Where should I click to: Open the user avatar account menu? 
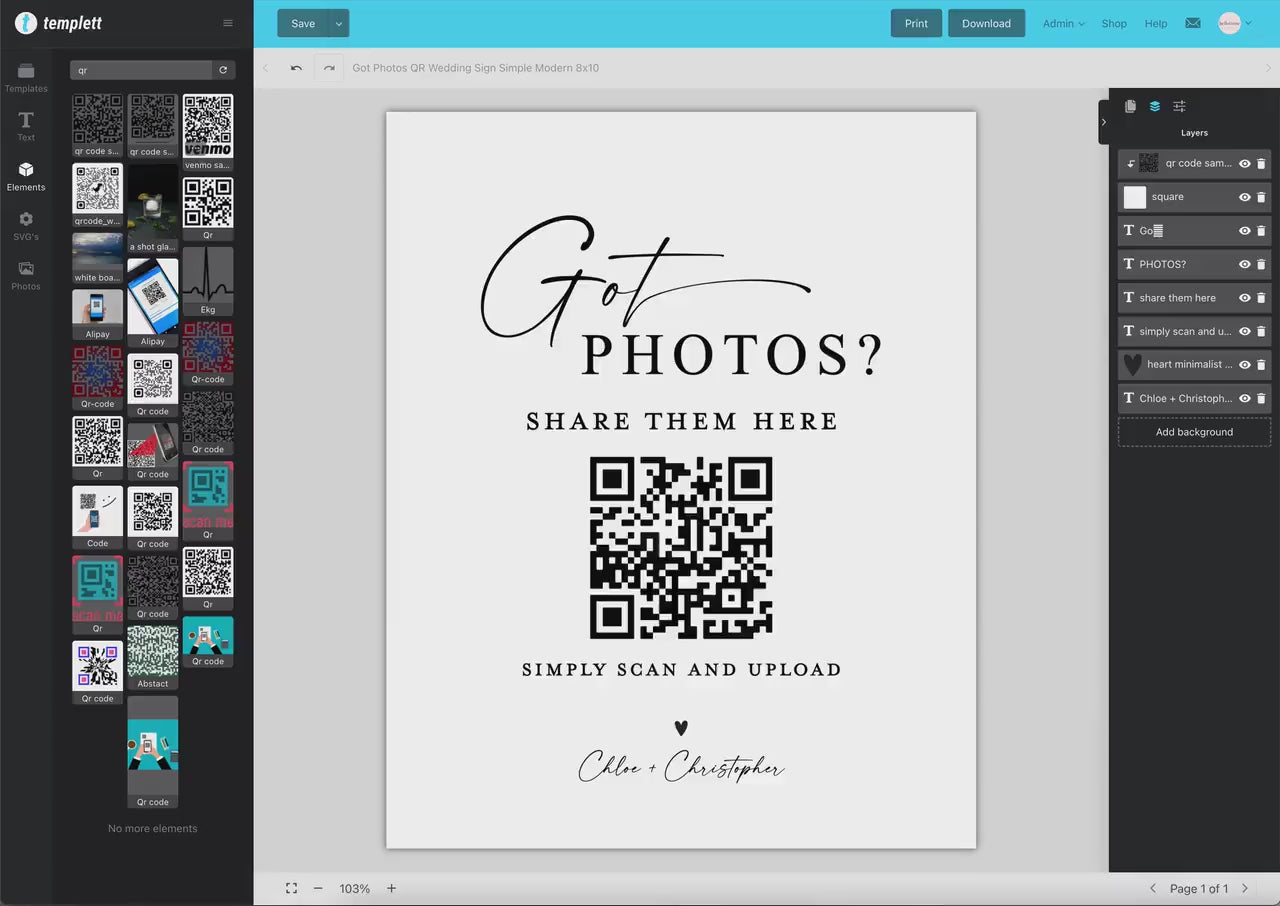[x=1235, y=23]
